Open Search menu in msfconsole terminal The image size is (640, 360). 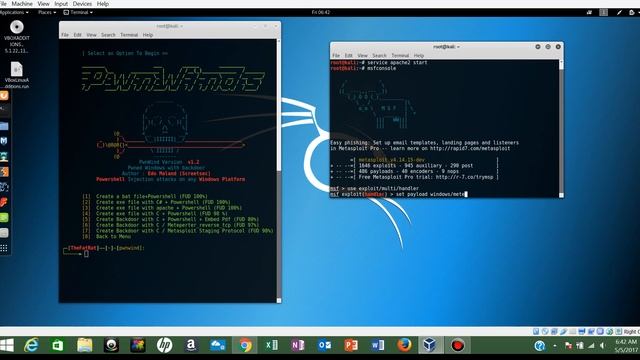point(379,56)
